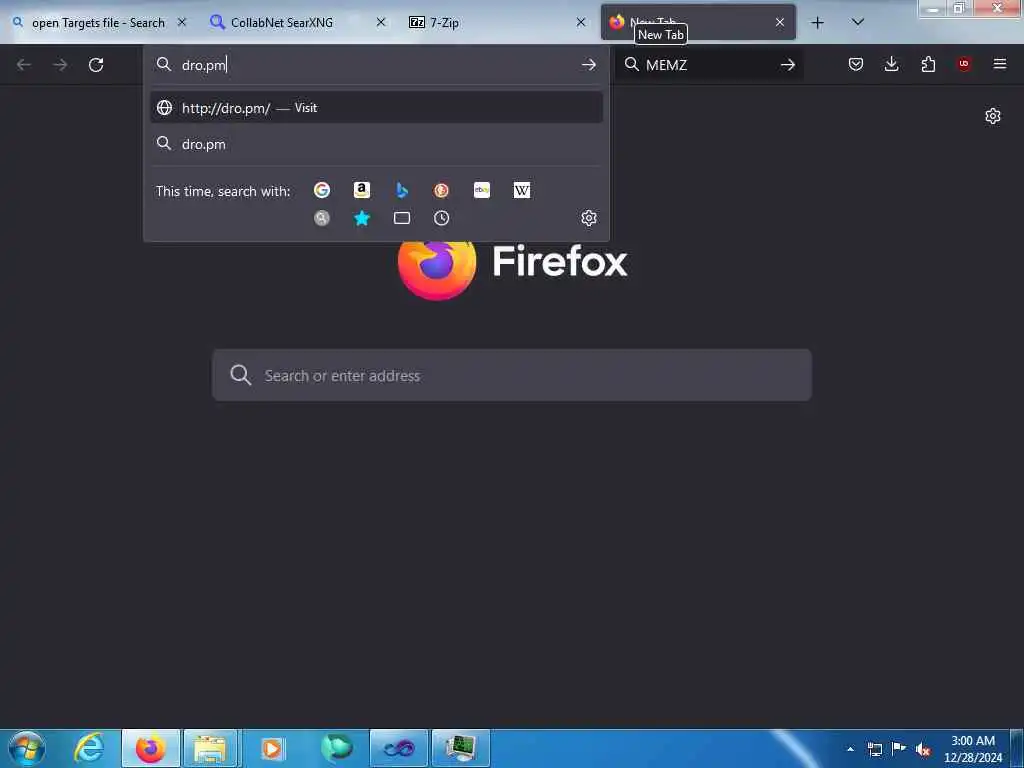Open the green-monitor app on taskbar
Image resolution: width=1024 pixels, height=768 pixels.
(x=460, y=748)
